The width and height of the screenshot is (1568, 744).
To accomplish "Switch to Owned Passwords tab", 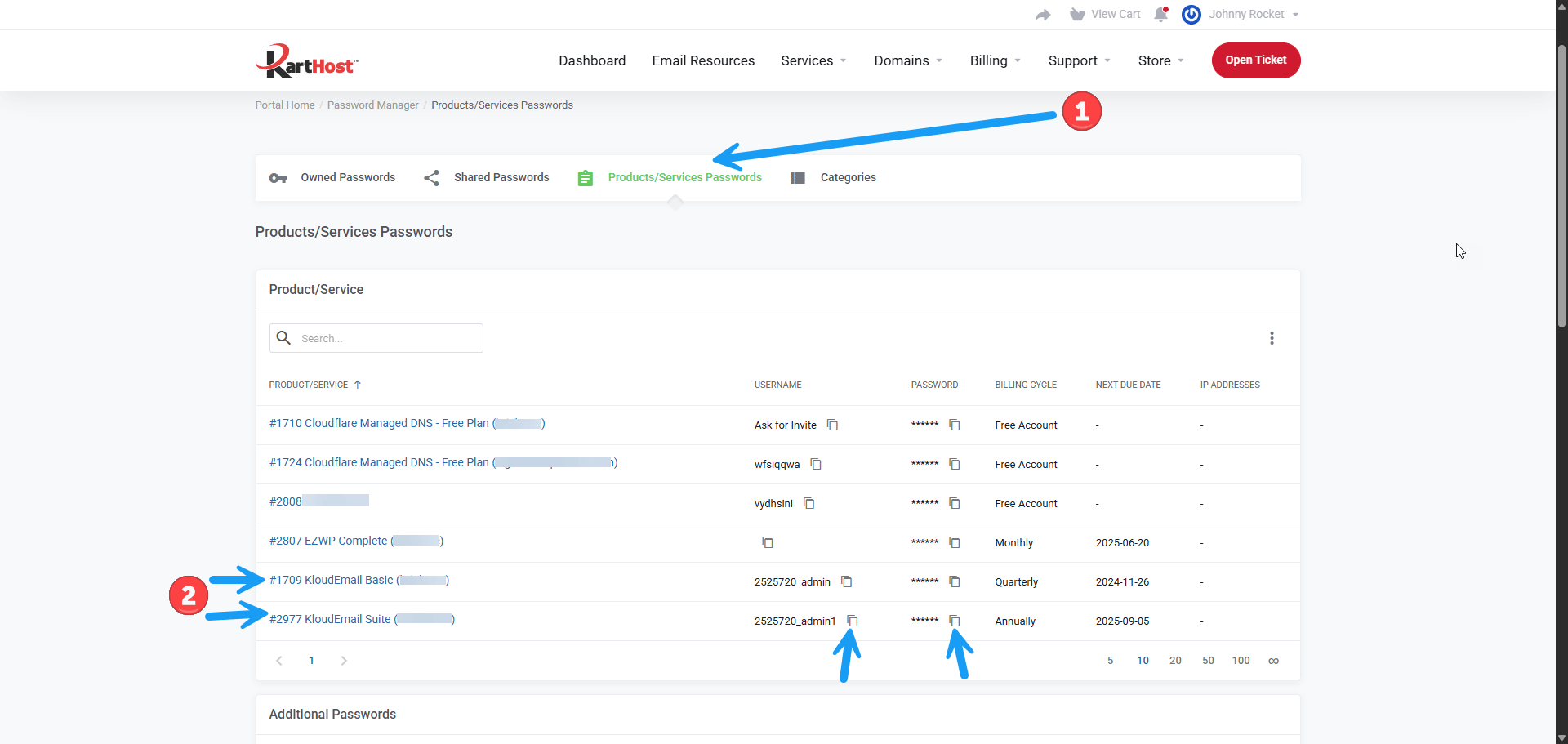I will [x=332, y=177].
